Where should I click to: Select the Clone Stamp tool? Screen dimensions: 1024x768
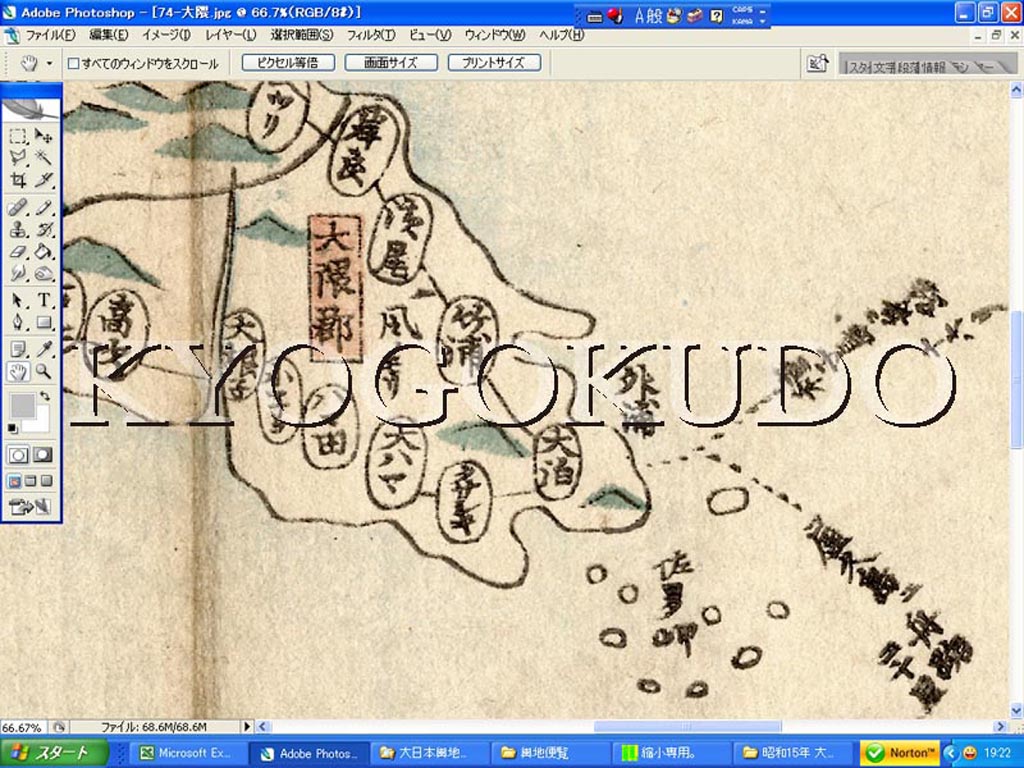click(x=18, y=229)
